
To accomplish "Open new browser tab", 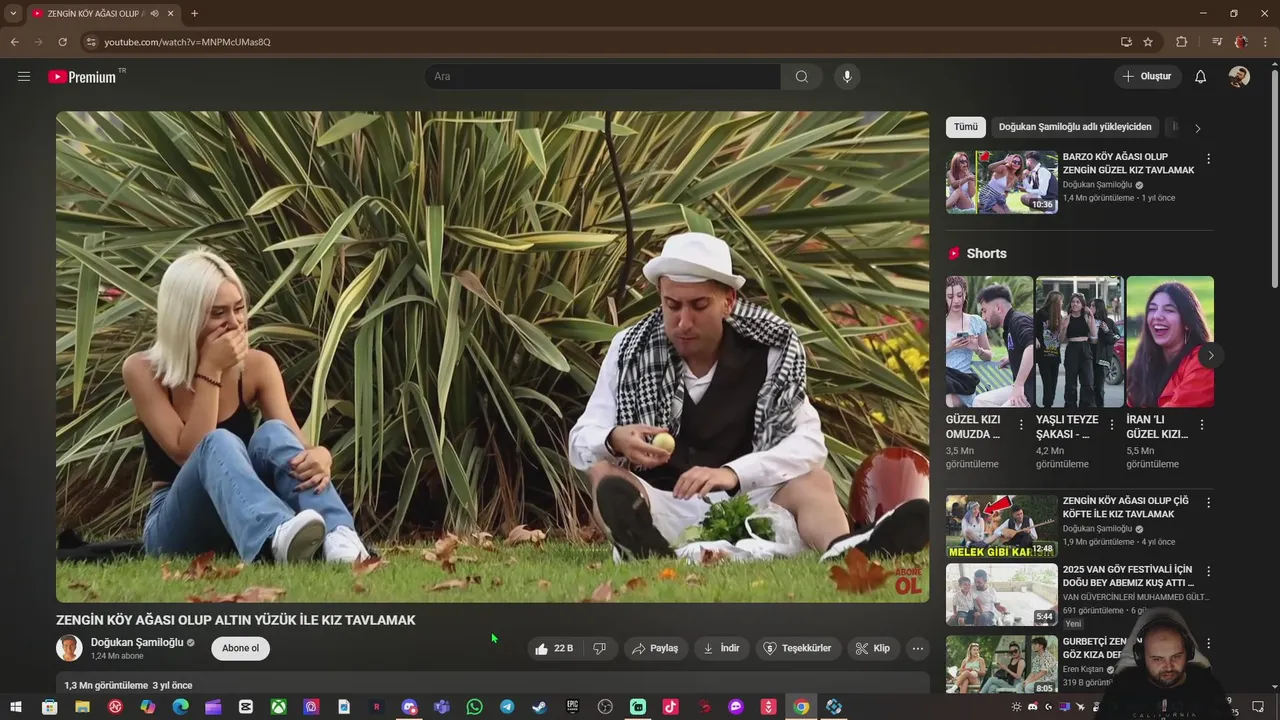I will click(x=194, y=13).
